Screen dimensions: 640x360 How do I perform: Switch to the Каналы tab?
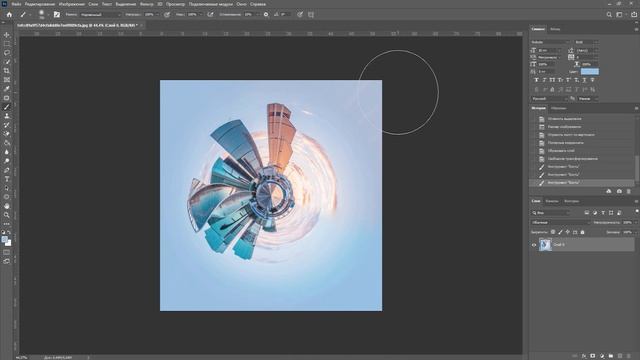(552, 201)
